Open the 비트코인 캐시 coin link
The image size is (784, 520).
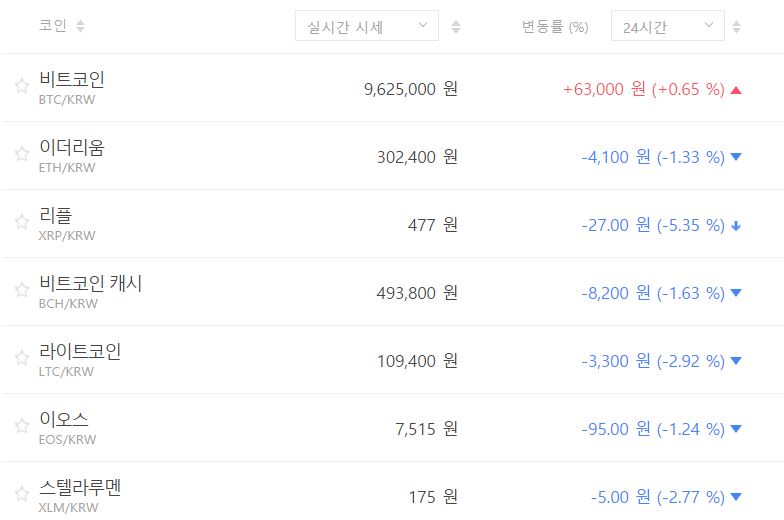point(91,283)
